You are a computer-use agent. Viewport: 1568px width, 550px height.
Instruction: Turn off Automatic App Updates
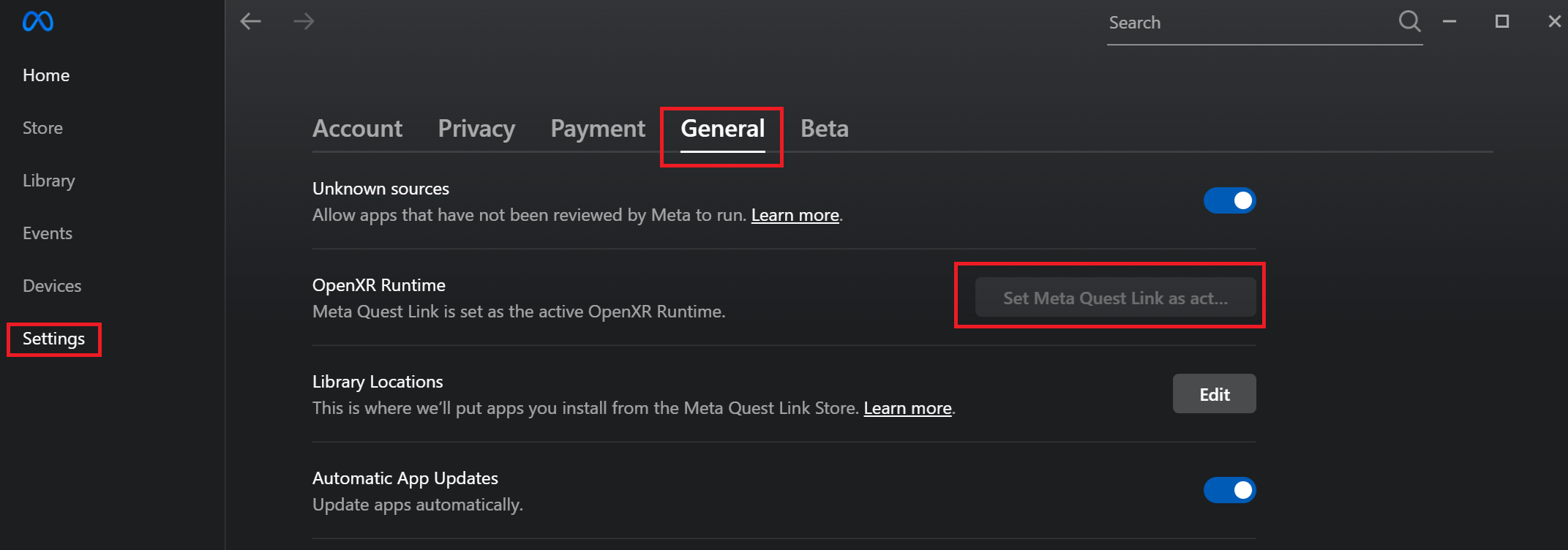[x=1229, y=489]
